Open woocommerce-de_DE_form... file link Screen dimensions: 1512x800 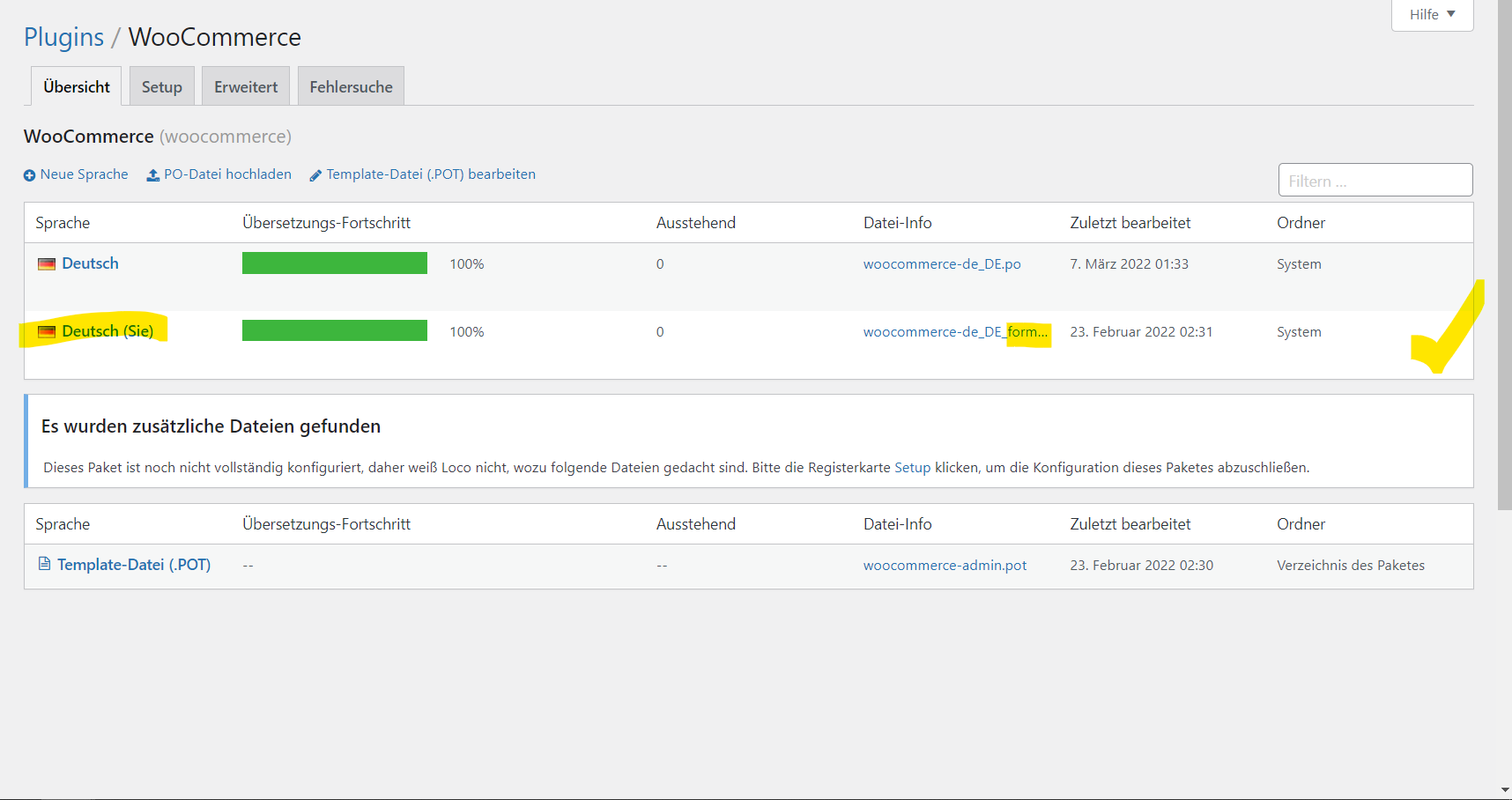click(956, 332)
